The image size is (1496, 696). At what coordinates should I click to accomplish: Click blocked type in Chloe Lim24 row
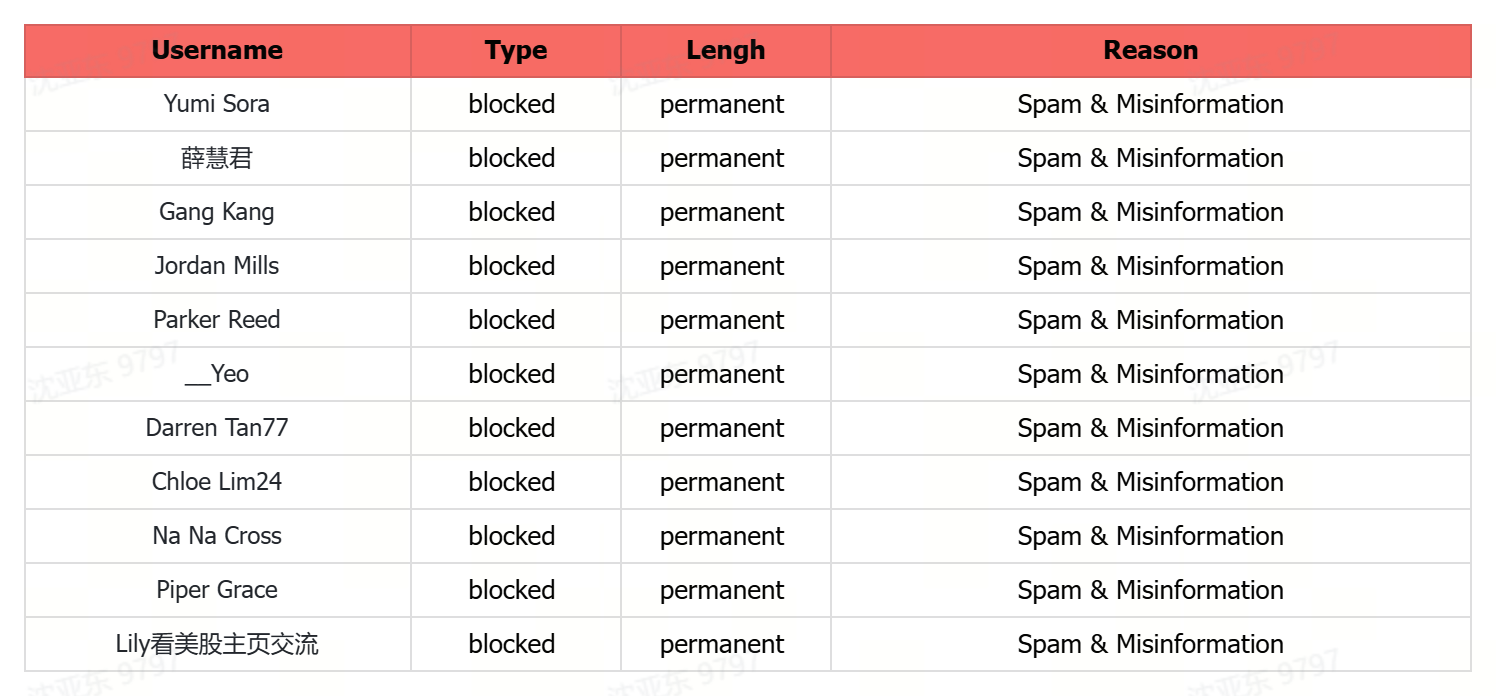tap(512, 482)
